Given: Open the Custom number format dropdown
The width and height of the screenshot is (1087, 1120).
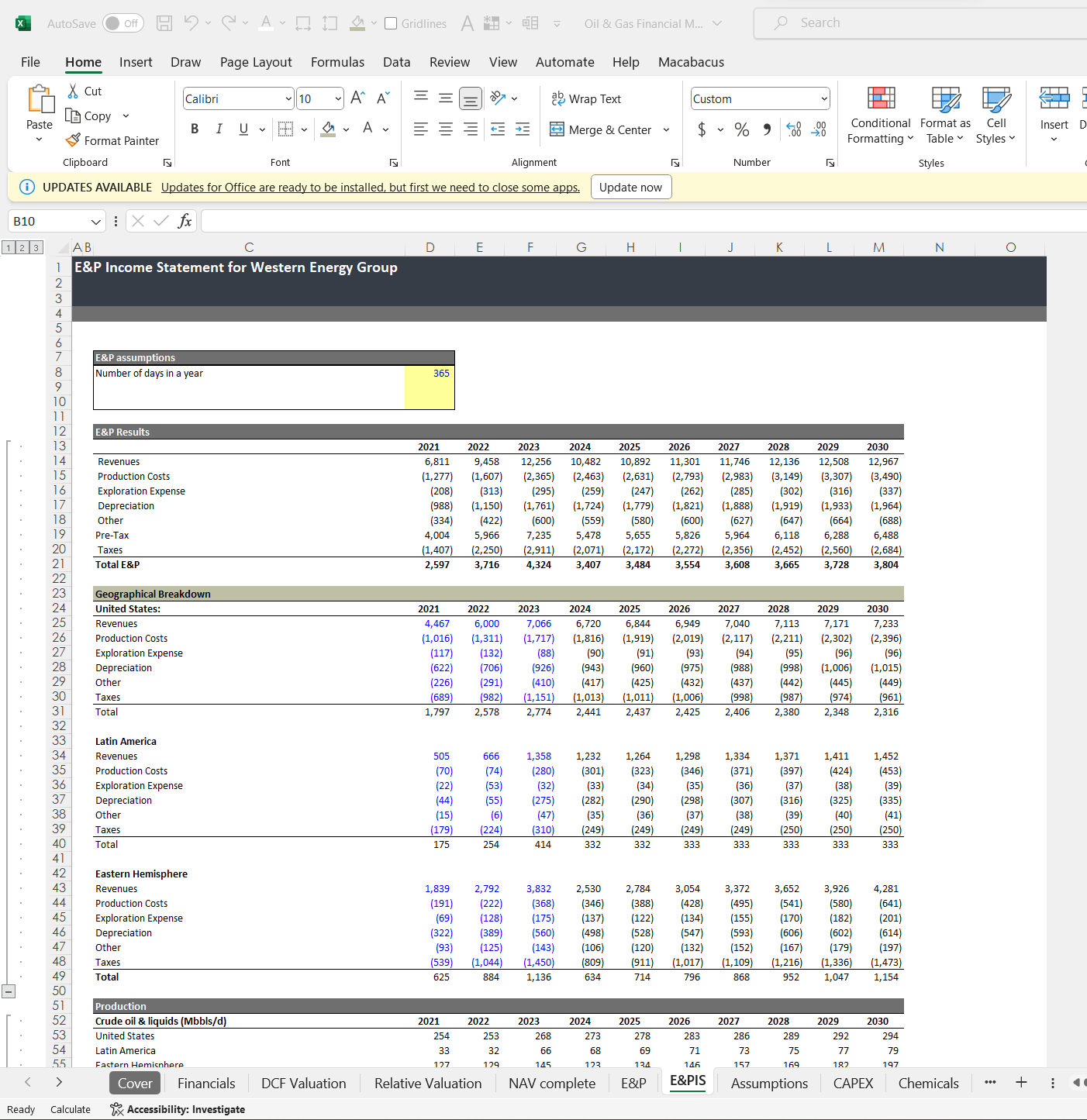Looking at the screenshot, I should (823, 98).
